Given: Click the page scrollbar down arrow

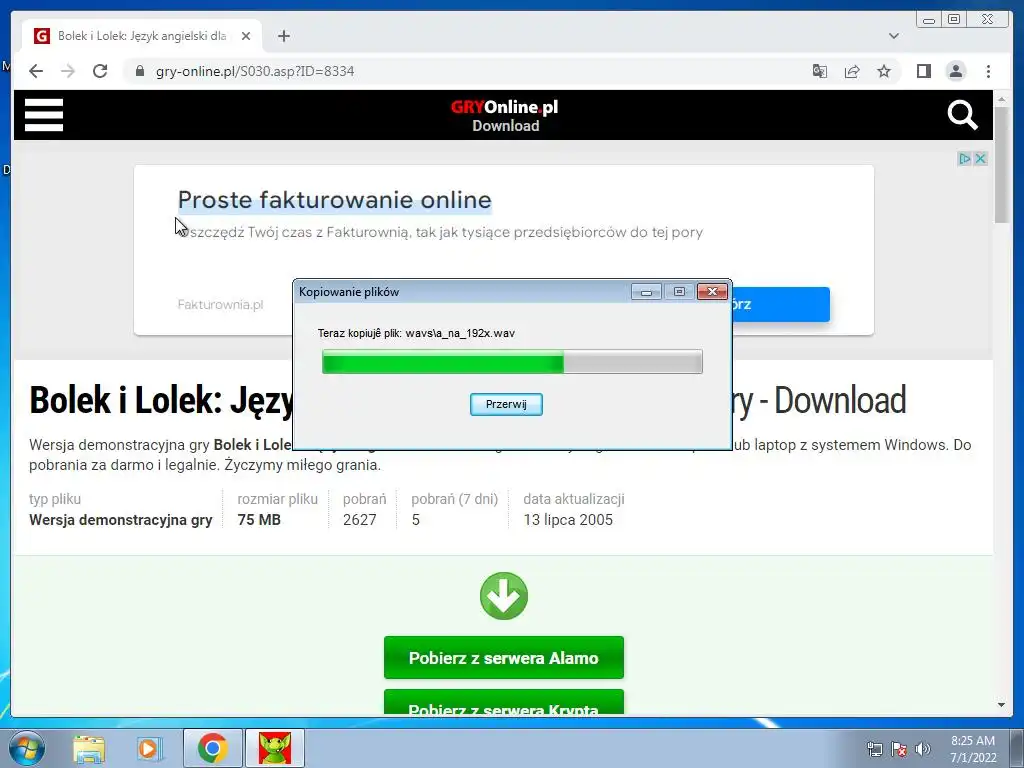Looking at the screenshot, I should click(x=1001, y=705).
